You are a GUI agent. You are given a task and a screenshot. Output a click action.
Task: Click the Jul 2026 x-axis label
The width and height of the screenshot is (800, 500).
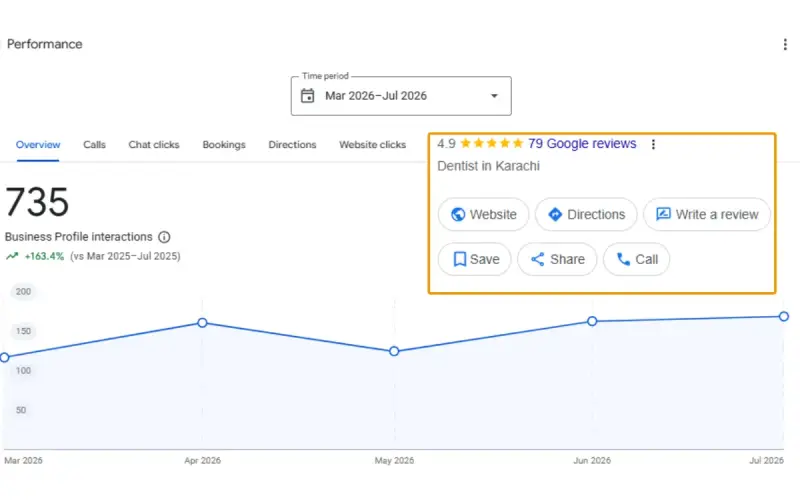click(766, 461)
